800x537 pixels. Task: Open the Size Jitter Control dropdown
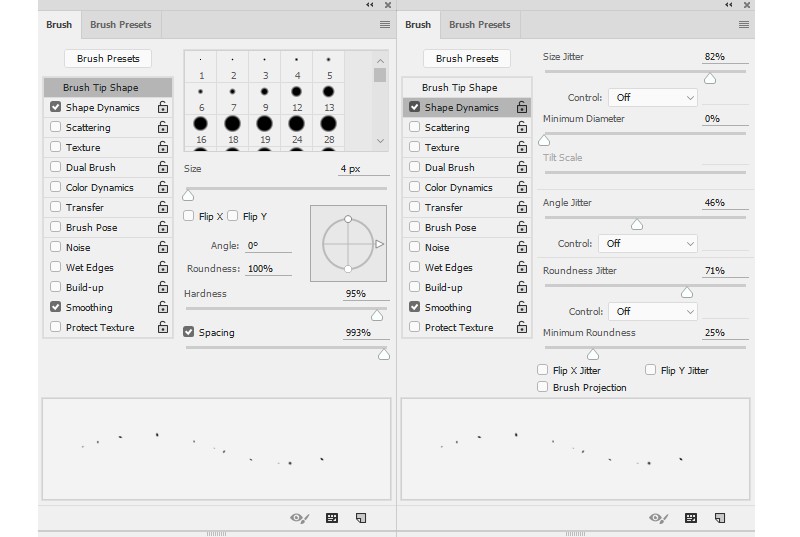click(x=654, y=98)
